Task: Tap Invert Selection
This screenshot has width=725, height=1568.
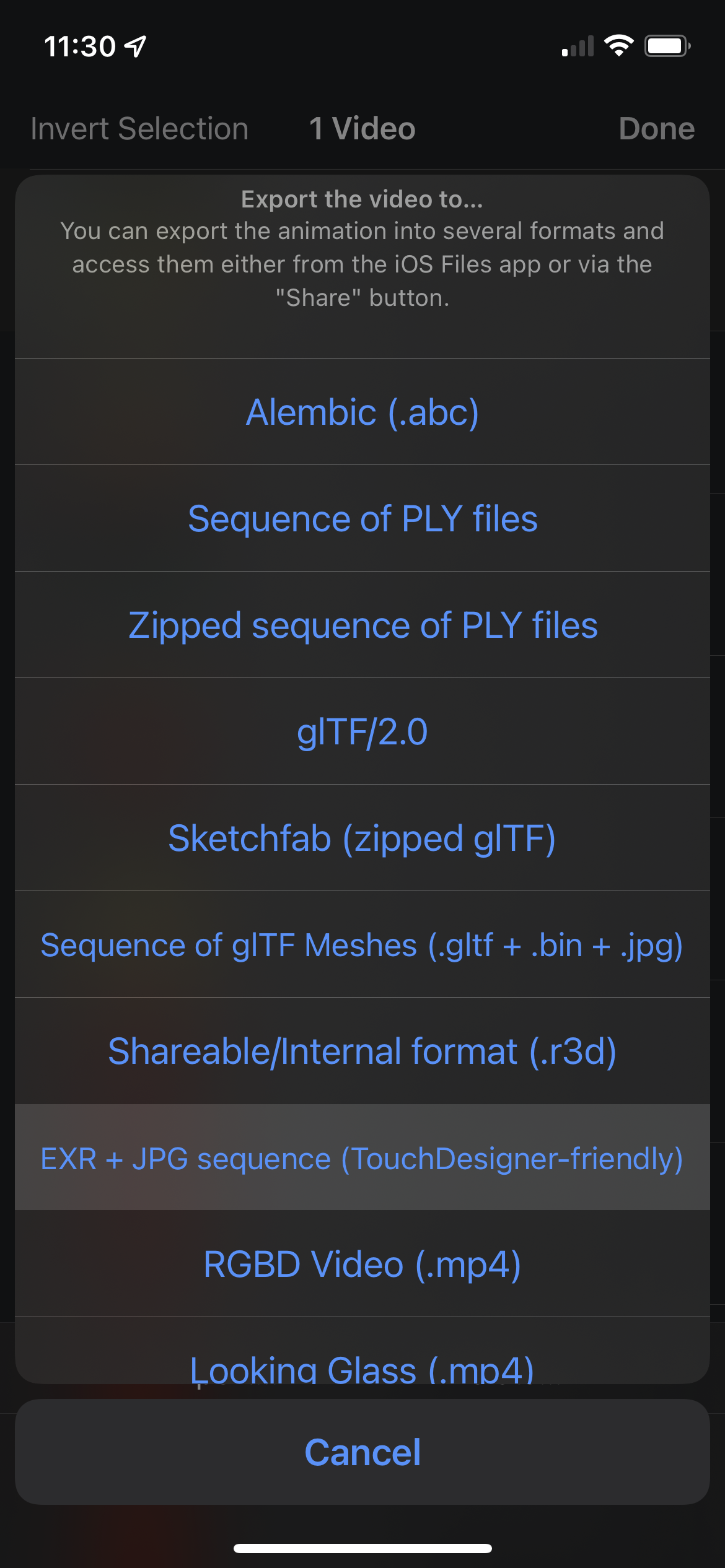Action: coord(139,129)
